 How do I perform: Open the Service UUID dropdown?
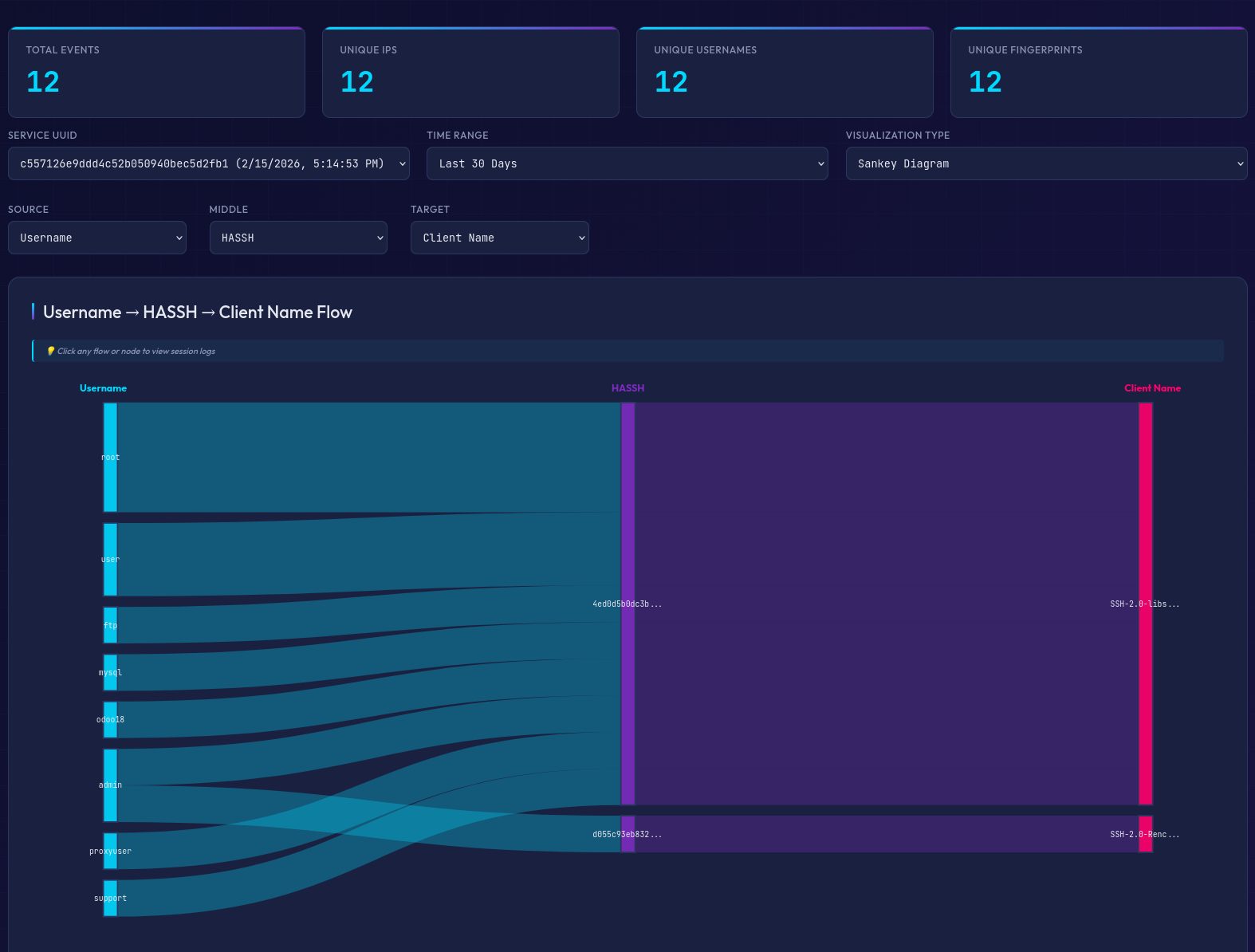(209, 163)
